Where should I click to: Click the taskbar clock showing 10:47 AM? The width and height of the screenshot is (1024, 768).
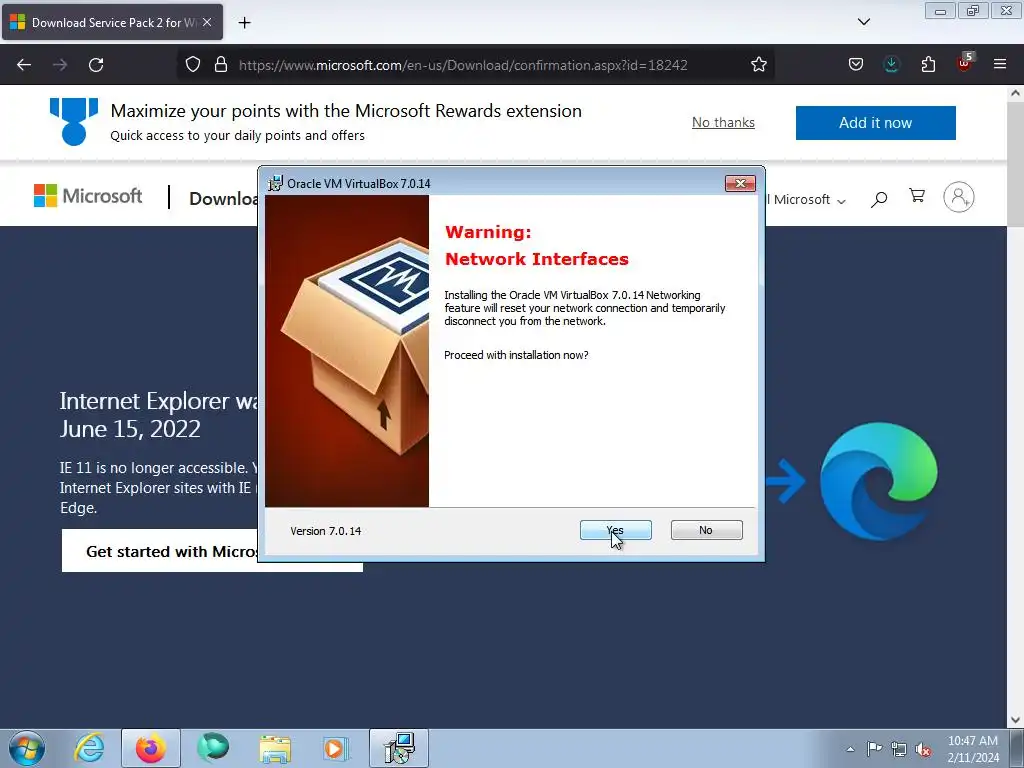(x=972, y=749)
